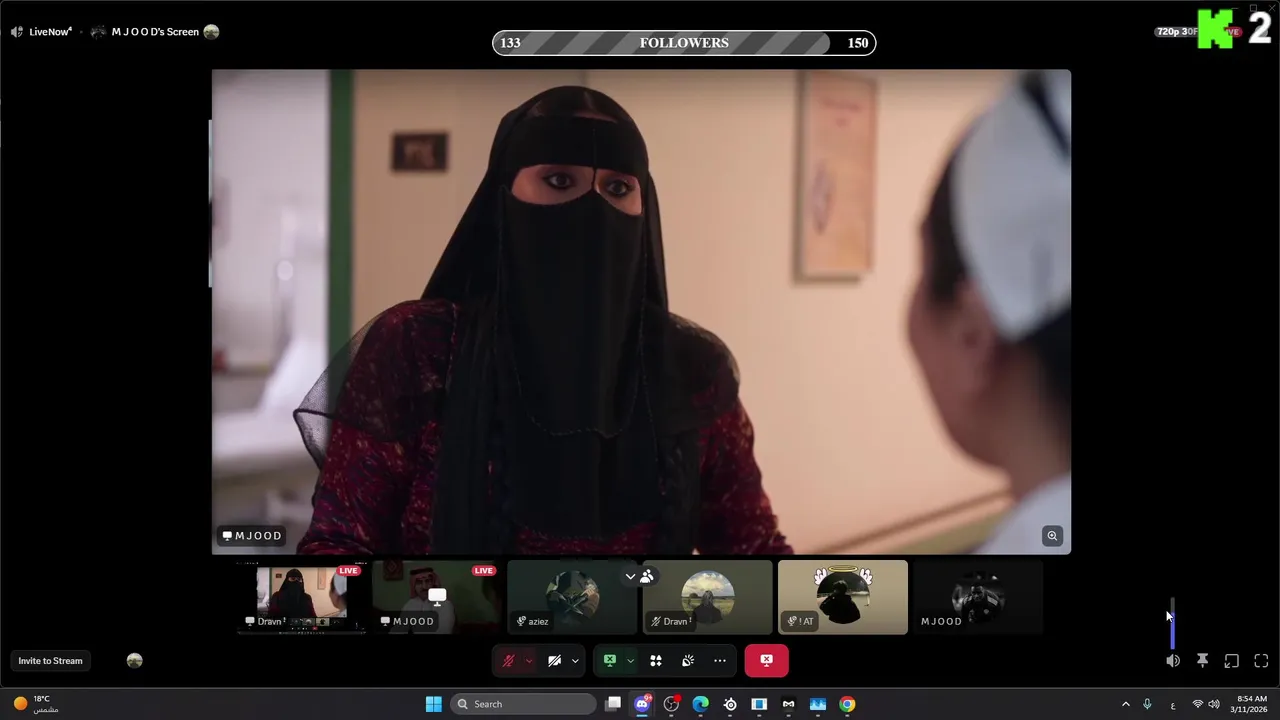Image resolution: width=1280 pixels, height=720 pixels.
Task: Open the weather widget 18°C
Action: (x=34, y=704)
